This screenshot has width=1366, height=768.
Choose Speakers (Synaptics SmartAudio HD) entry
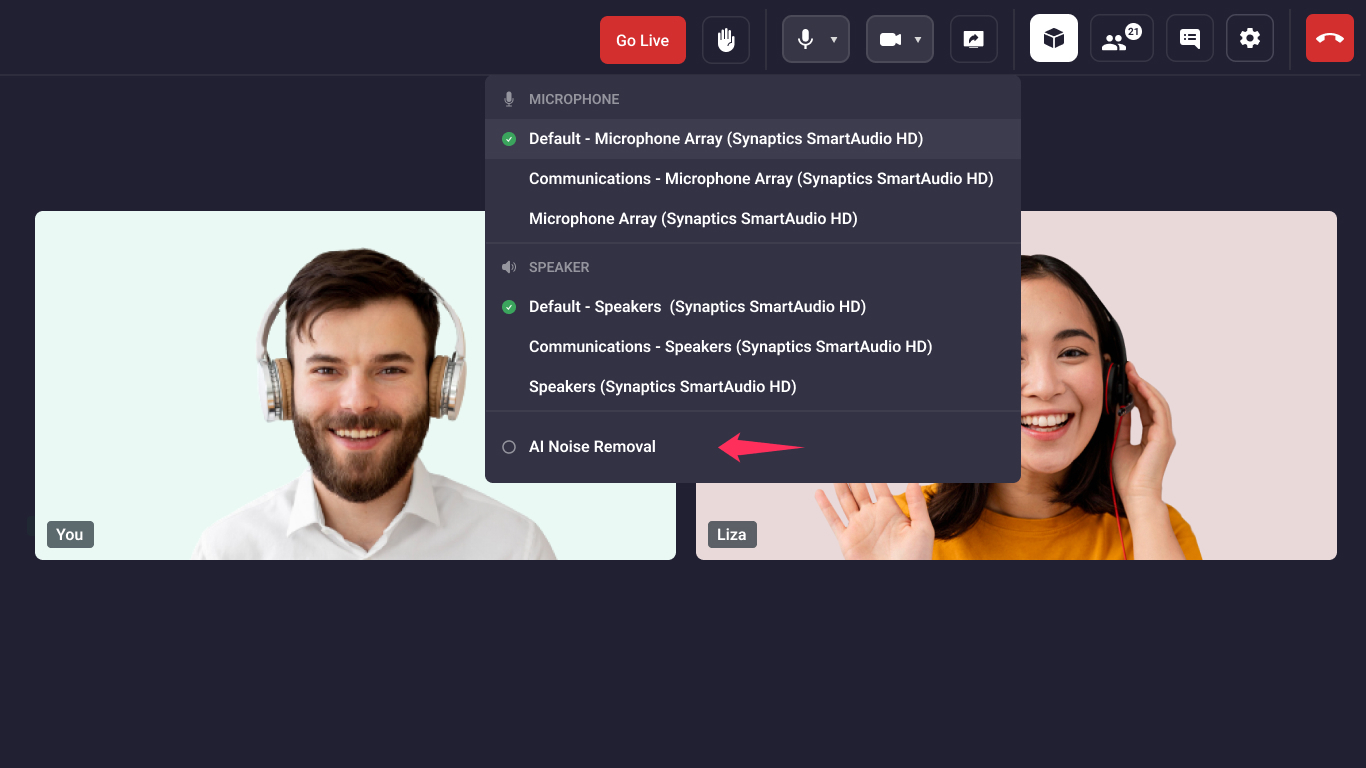click(x=753, y=387)
